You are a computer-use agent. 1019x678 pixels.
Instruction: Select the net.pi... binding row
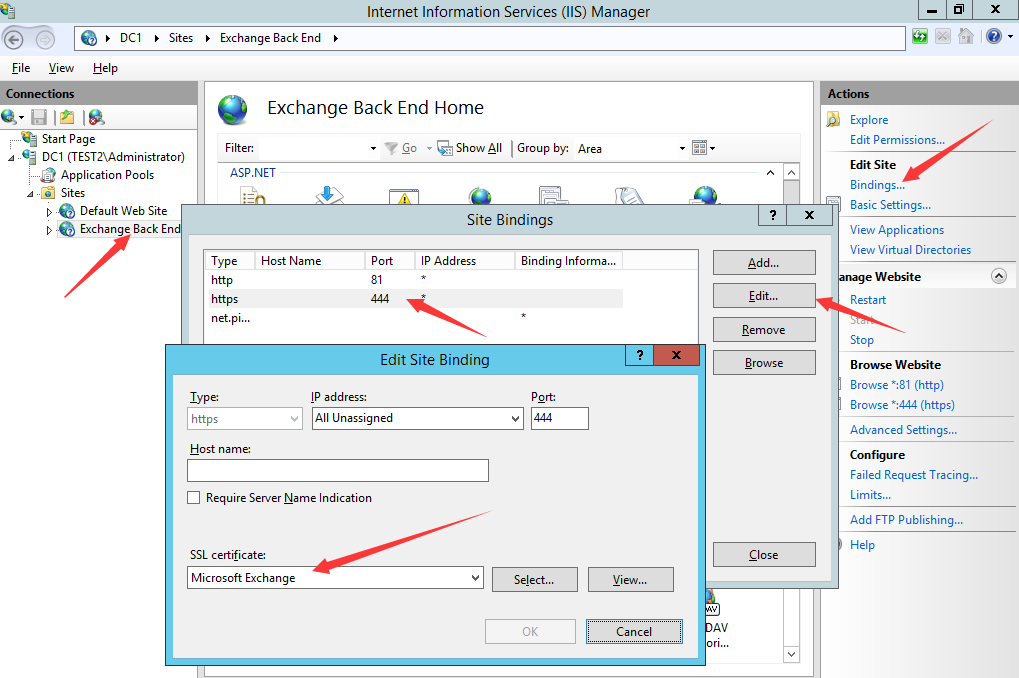tap(414, 318)
